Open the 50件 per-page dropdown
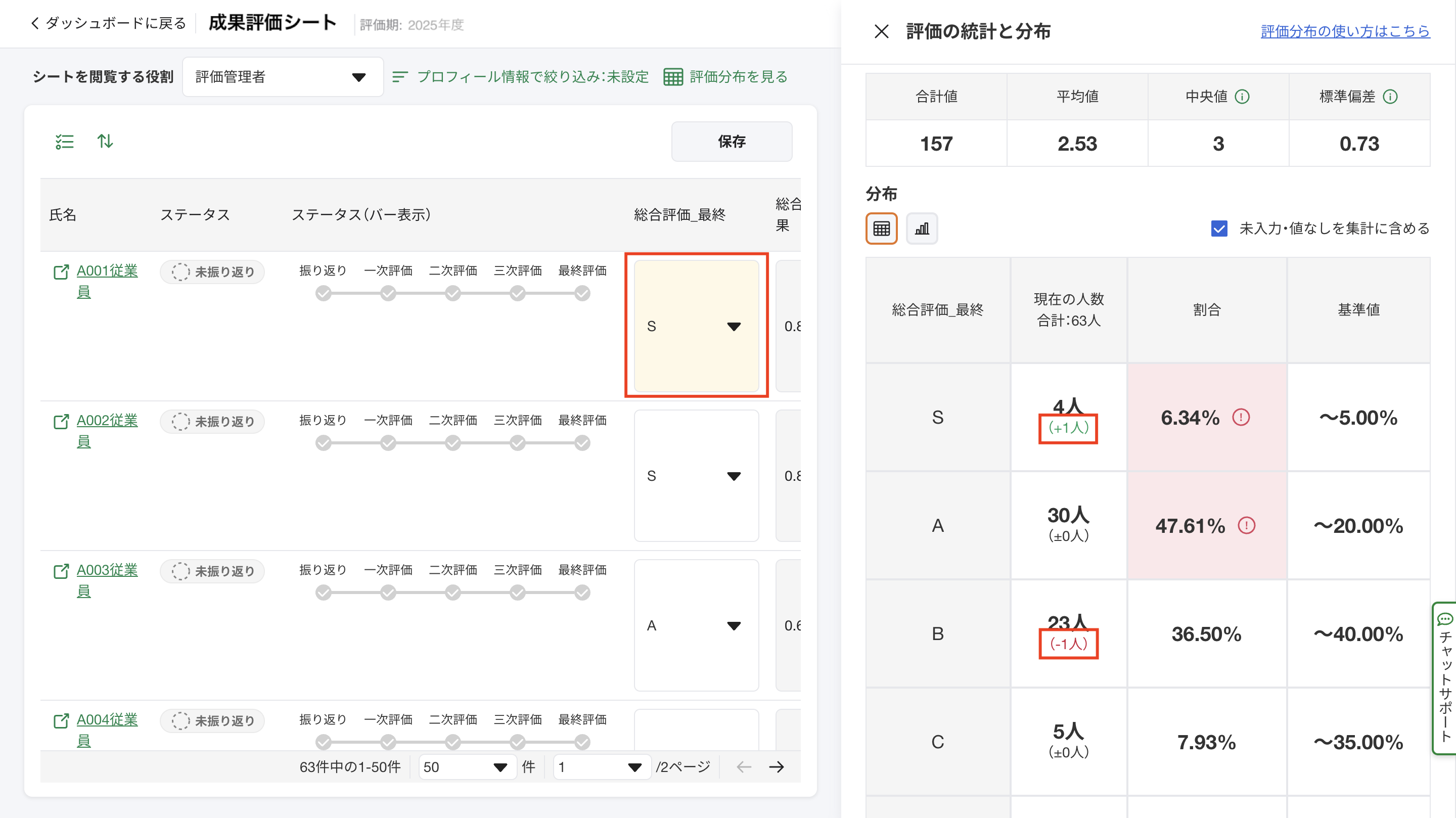Image resolution: width=1456 pixels, height=818 pixels. click(467, 767)
